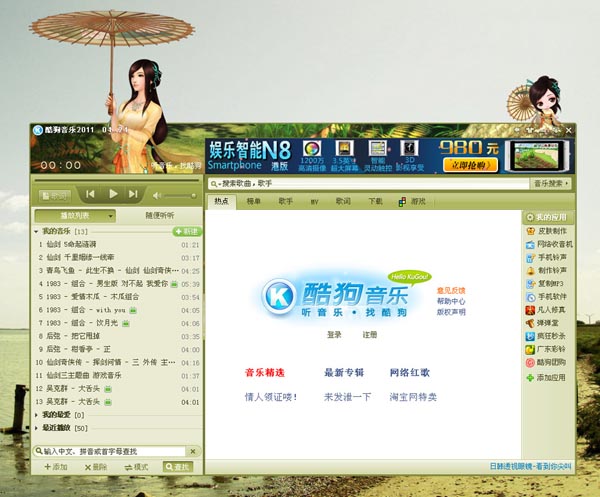This screenshot has width=600, height=497.
Task: Switch to the 下载 tab
Action: (x=375, y=202)
